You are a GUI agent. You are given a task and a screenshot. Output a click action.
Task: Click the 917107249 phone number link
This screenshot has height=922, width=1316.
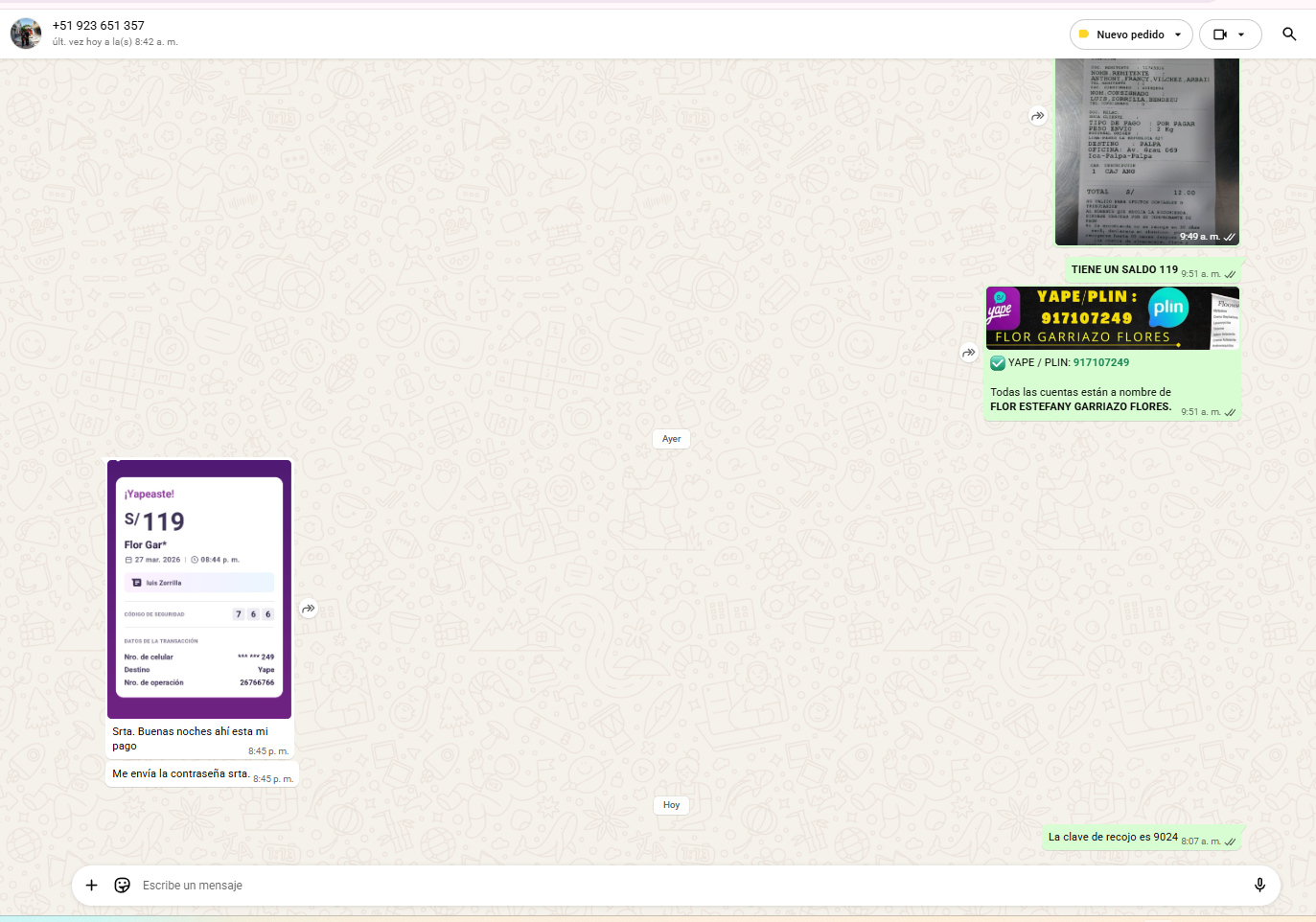pos(1101,362)
